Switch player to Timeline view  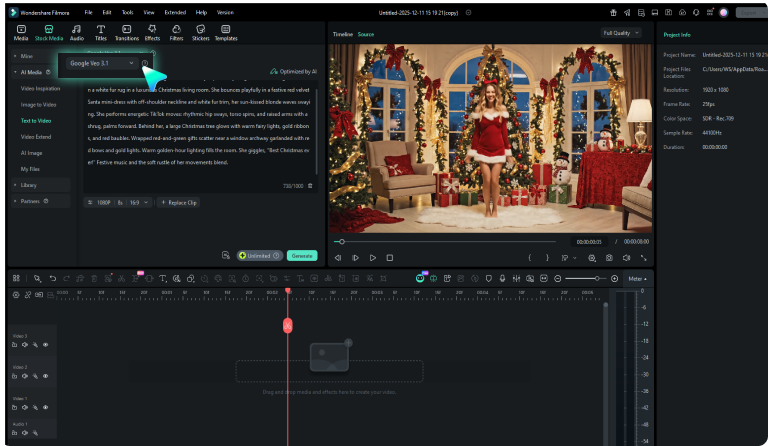click(343, 34)
